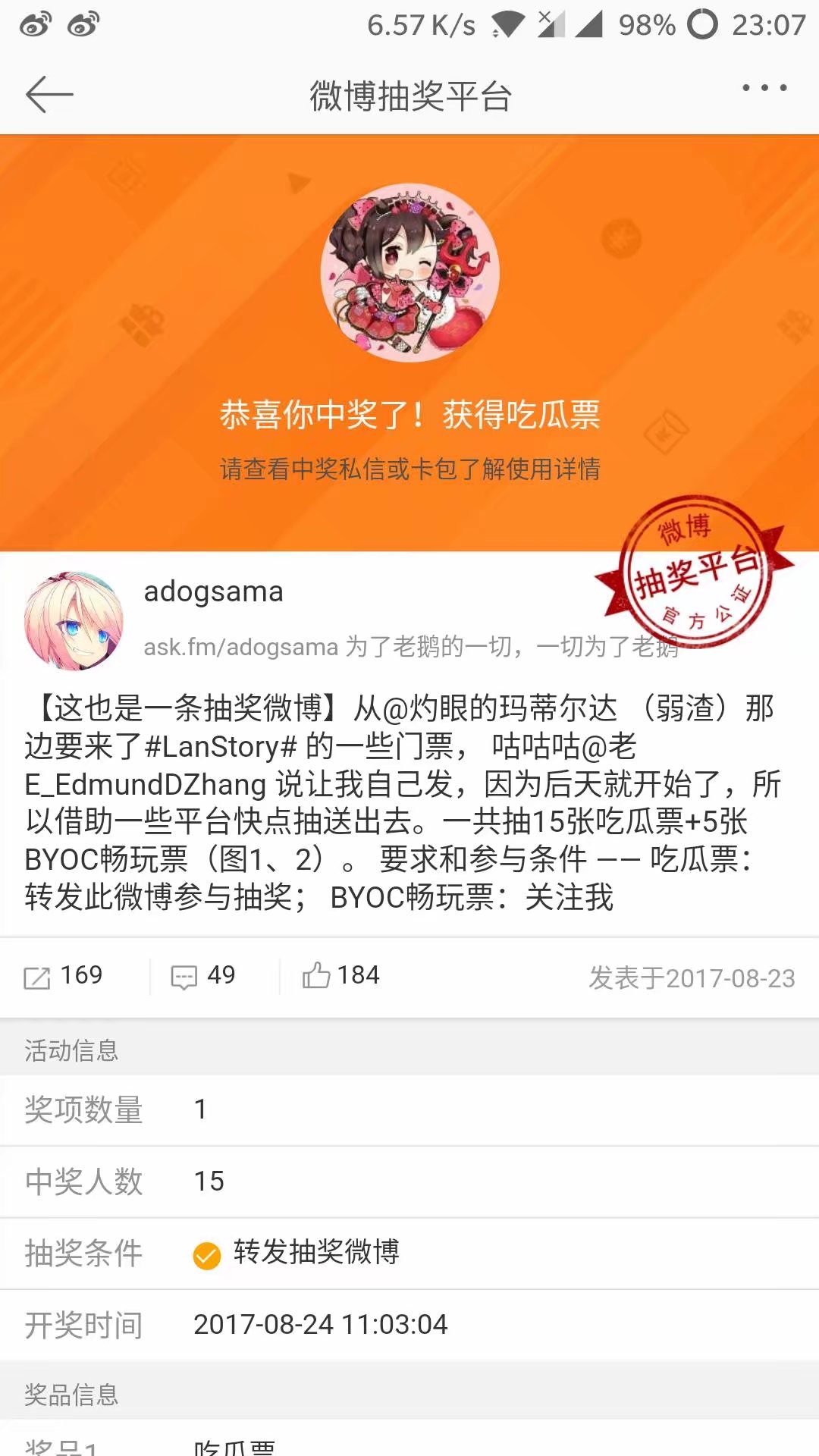Viewport: 819px width, 1456px height.
Task: Tap the back arrow icon
Action: click(x=49, y=95)
